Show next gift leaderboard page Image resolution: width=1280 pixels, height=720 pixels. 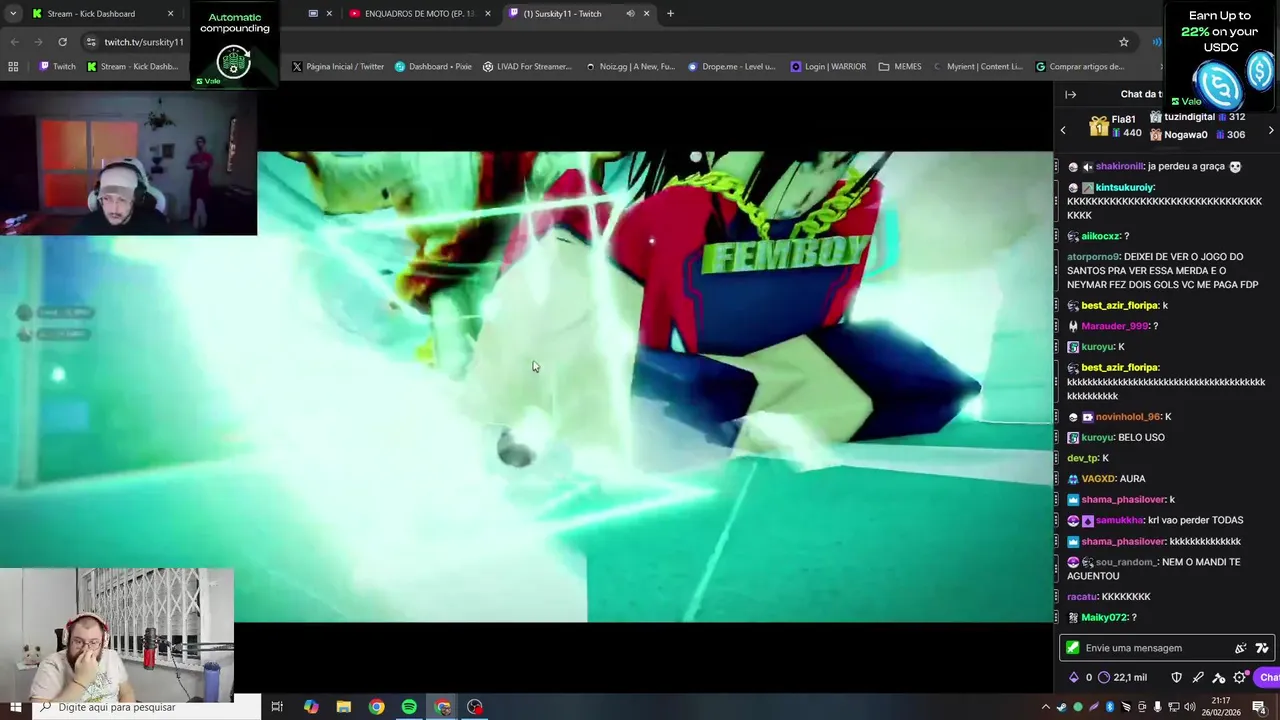[x=1271, y=130]
